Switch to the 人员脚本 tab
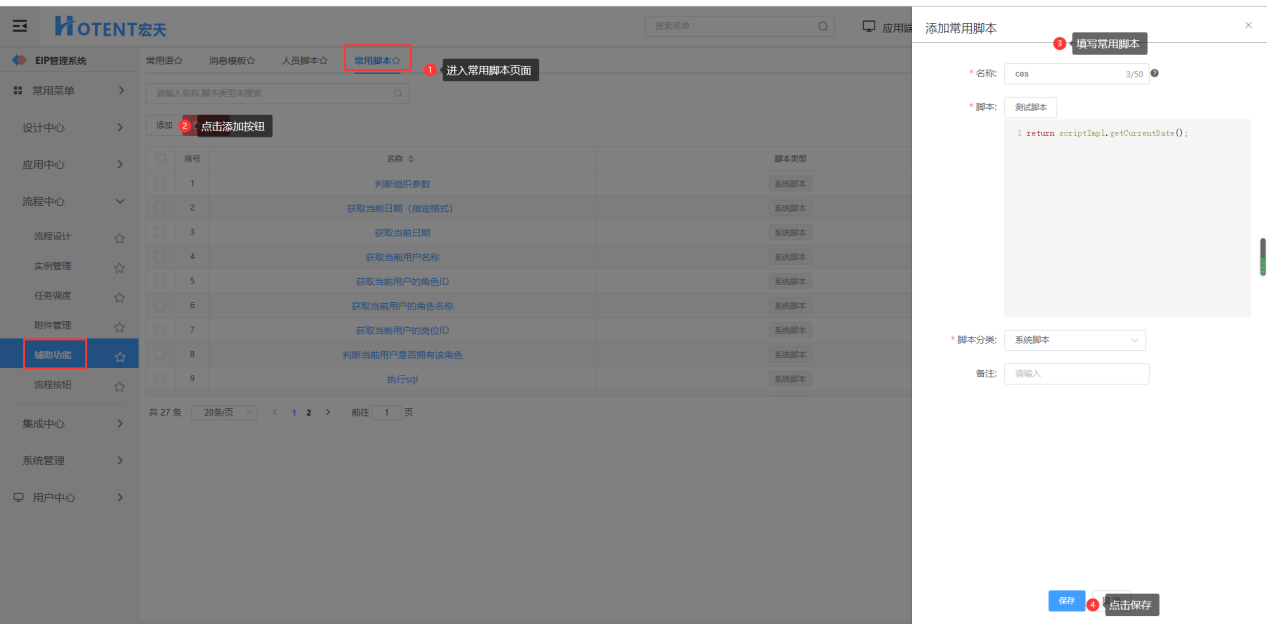Screen dimensions: 1267x624 tap(304, 61)
